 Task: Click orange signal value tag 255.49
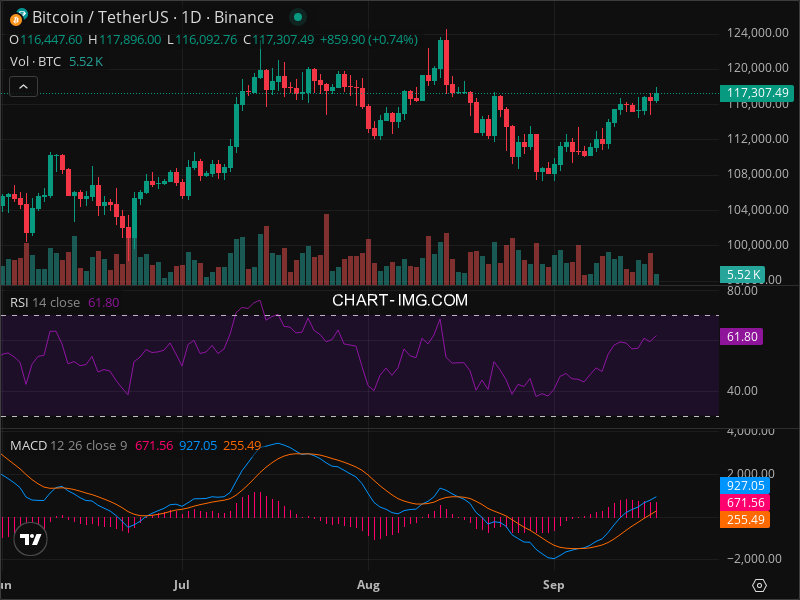[x=744, y=520]
